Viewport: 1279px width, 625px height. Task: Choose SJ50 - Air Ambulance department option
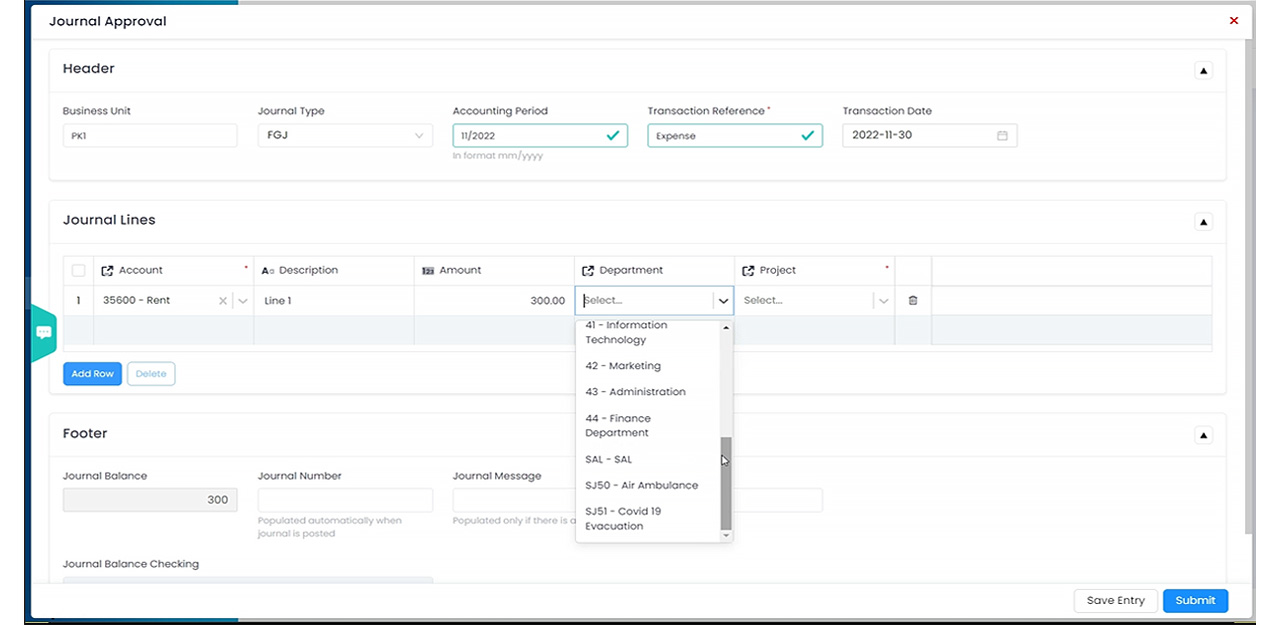coord(641,485)
